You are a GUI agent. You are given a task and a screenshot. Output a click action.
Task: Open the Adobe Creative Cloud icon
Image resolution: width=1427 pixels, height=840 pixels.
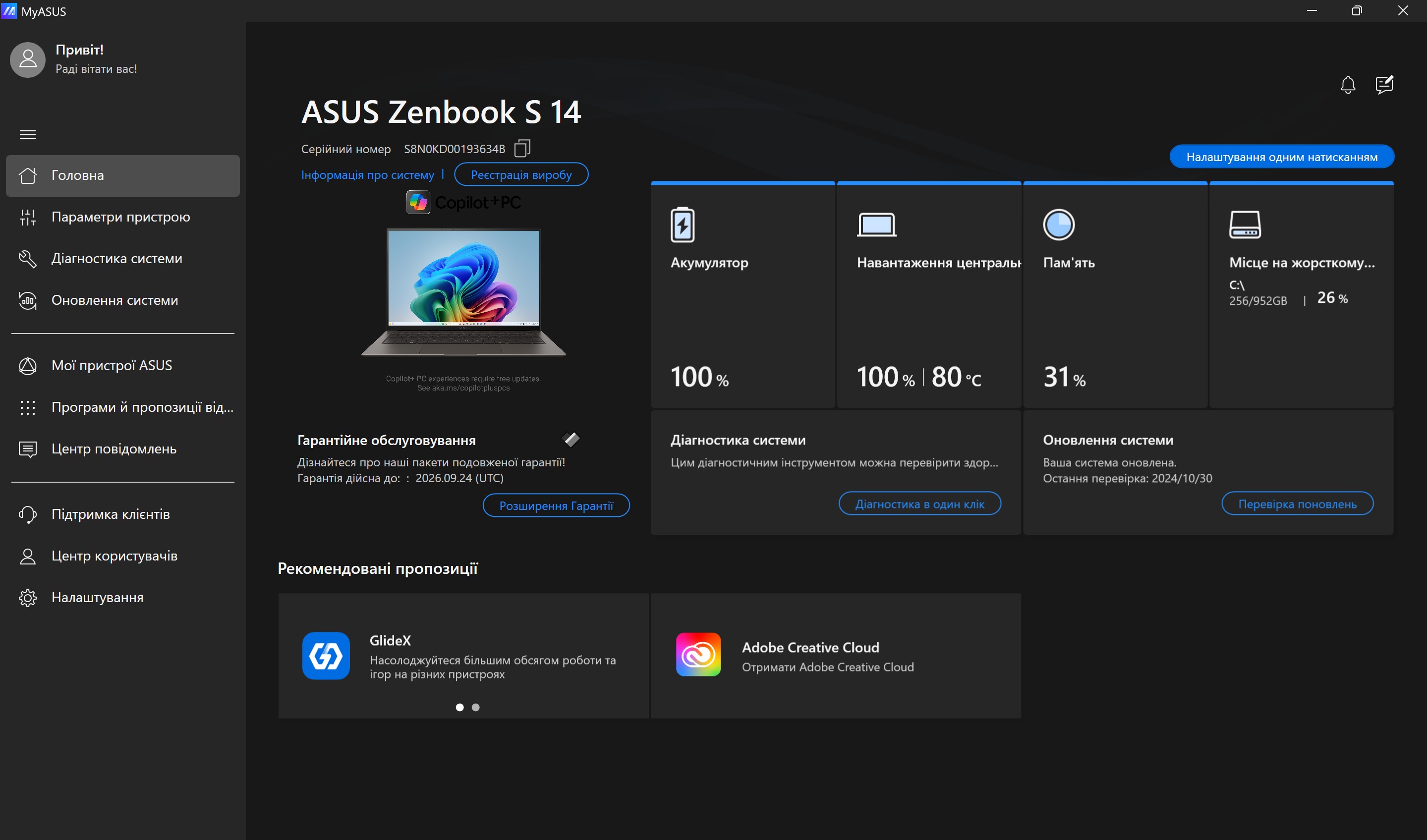click(698, 654)
